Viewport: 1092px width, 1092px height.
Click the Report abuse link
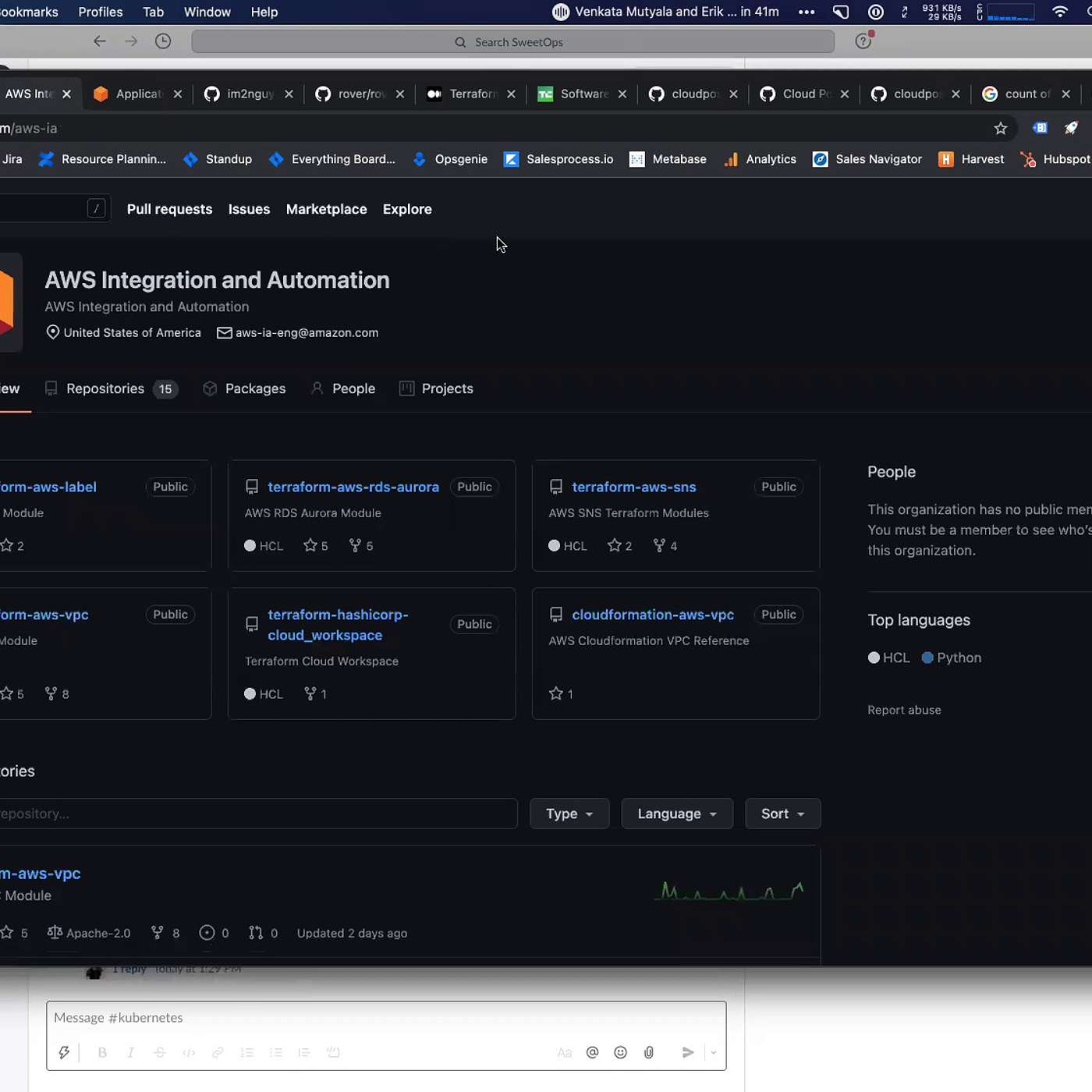click(904, 710)
